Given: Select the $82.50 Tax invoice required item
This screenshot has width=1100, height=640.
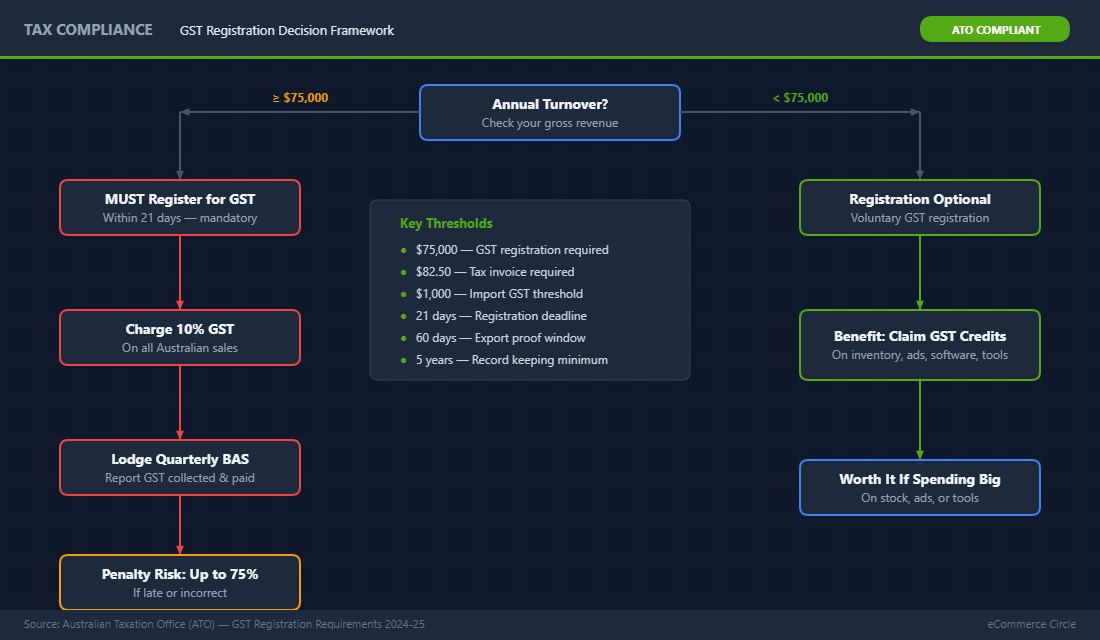Looking at the screenshot, I should tap(494, 272).
